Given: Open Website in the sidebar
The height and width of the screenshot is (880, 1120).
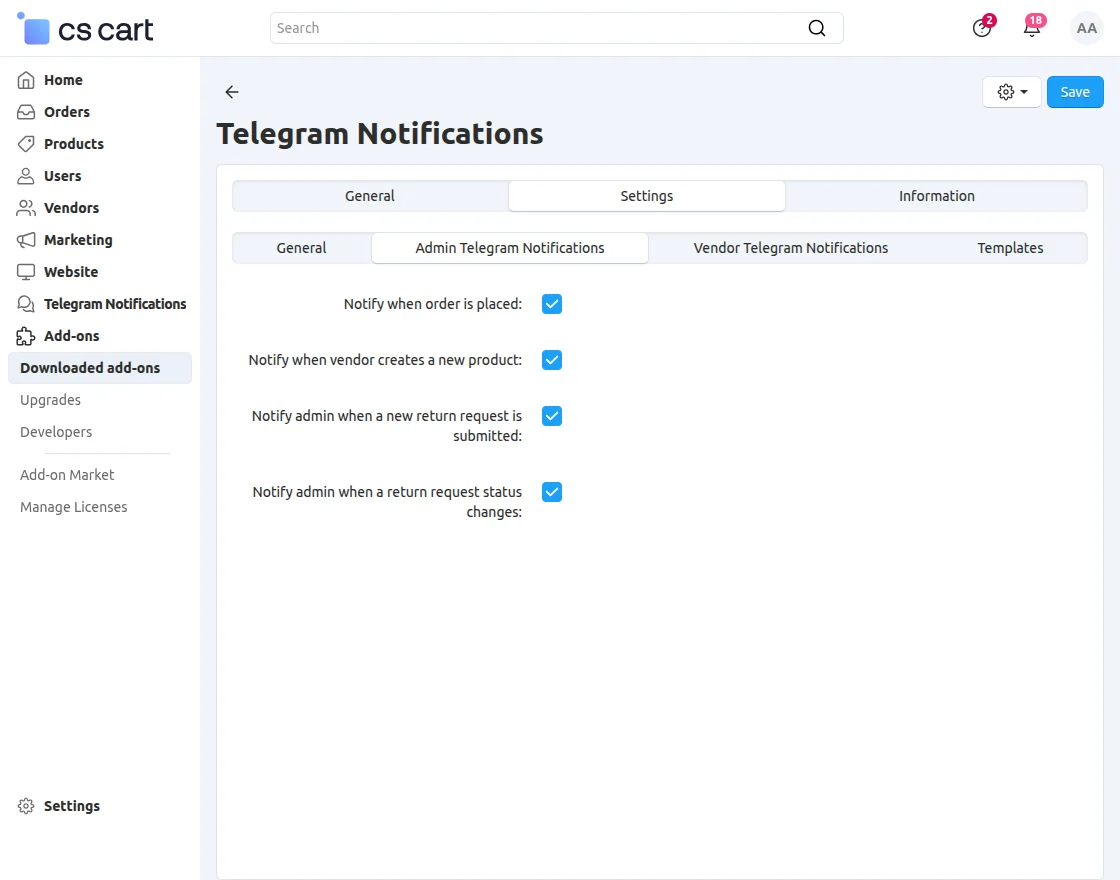Looking at the screenshot, I should 71,272.
